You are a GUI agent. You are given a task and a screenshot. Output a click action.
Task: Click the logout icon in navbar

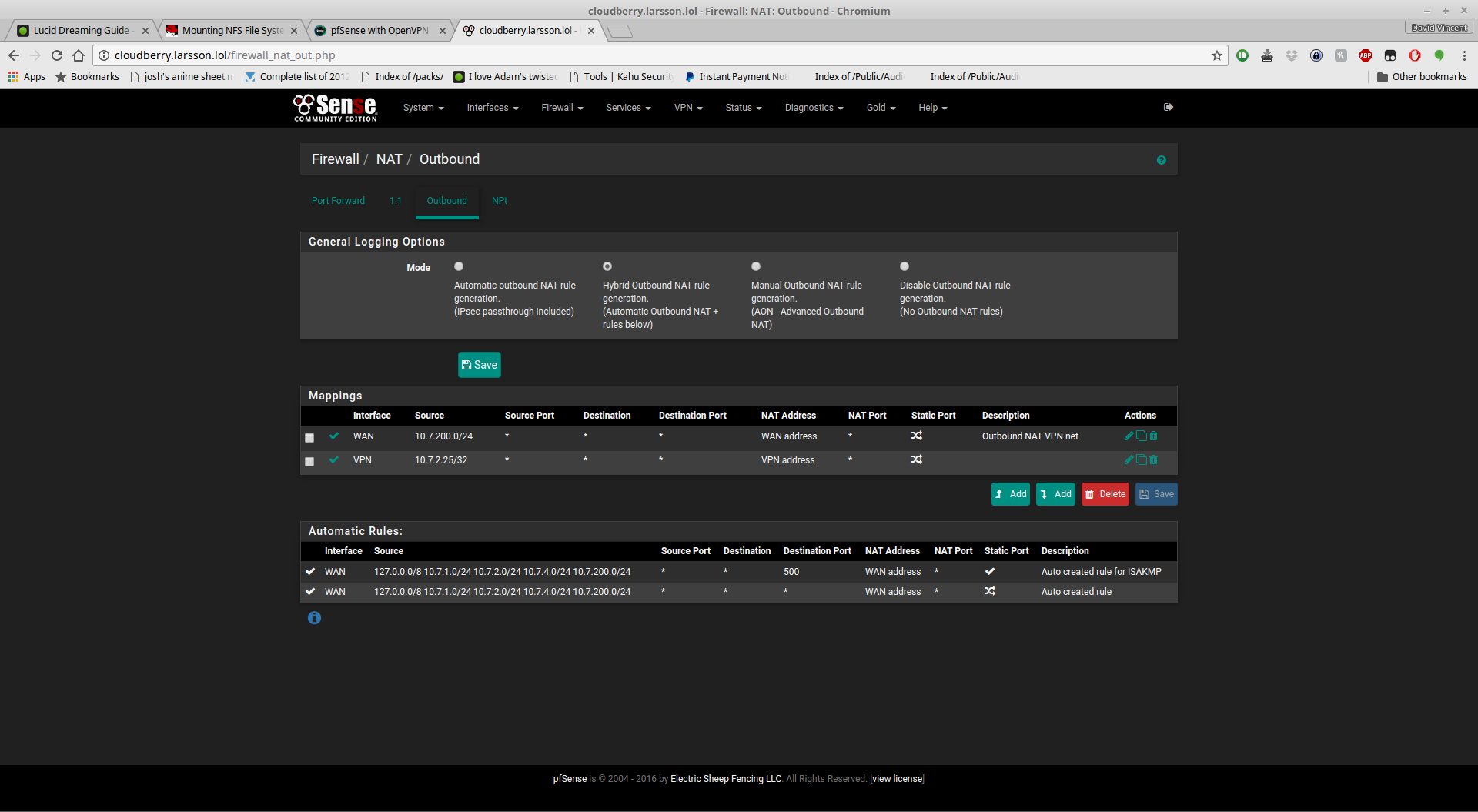(x=1168, y=107)
